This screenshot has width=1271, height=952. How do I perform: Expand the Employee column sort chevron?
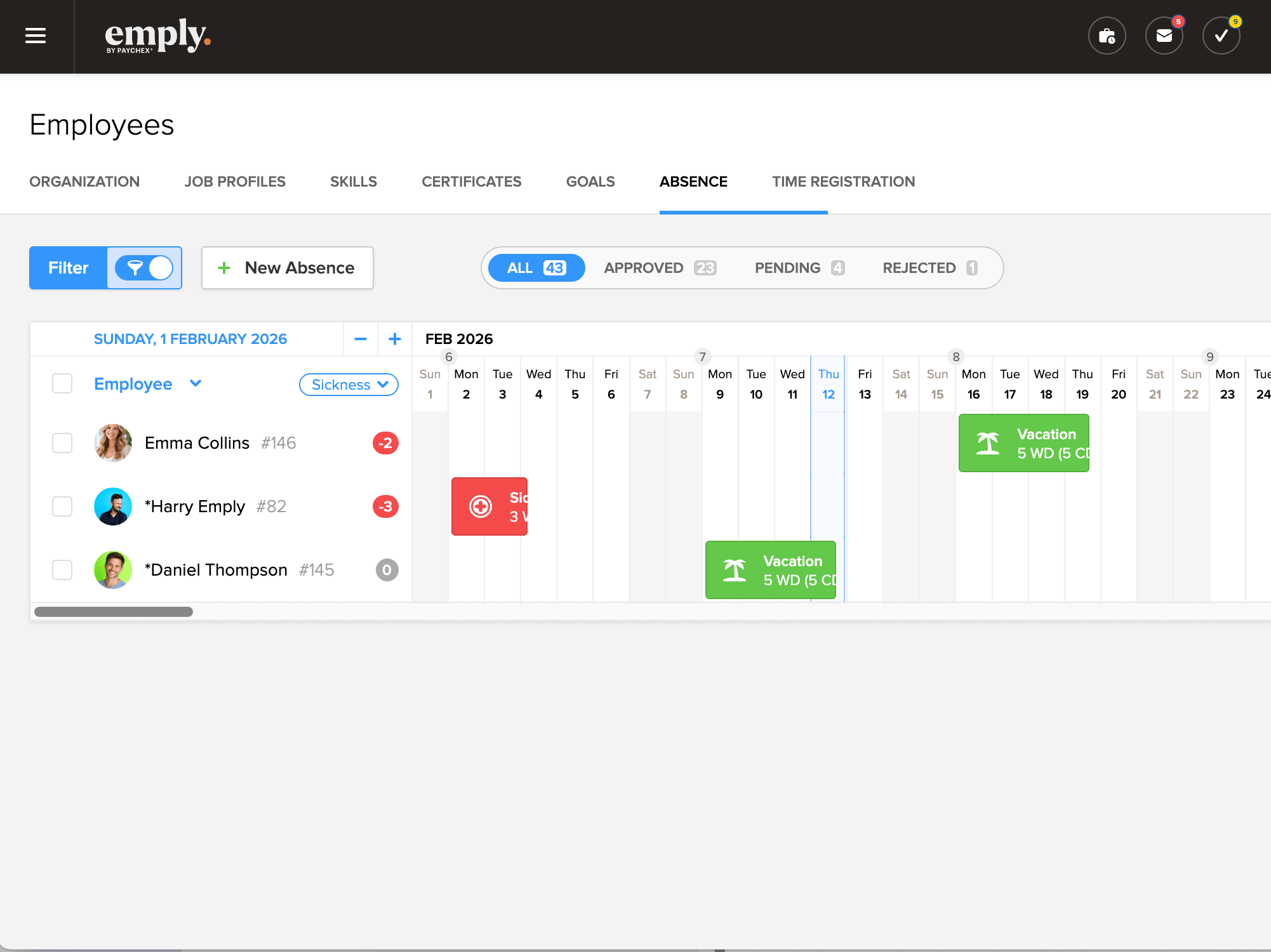(x=196, y=383)
